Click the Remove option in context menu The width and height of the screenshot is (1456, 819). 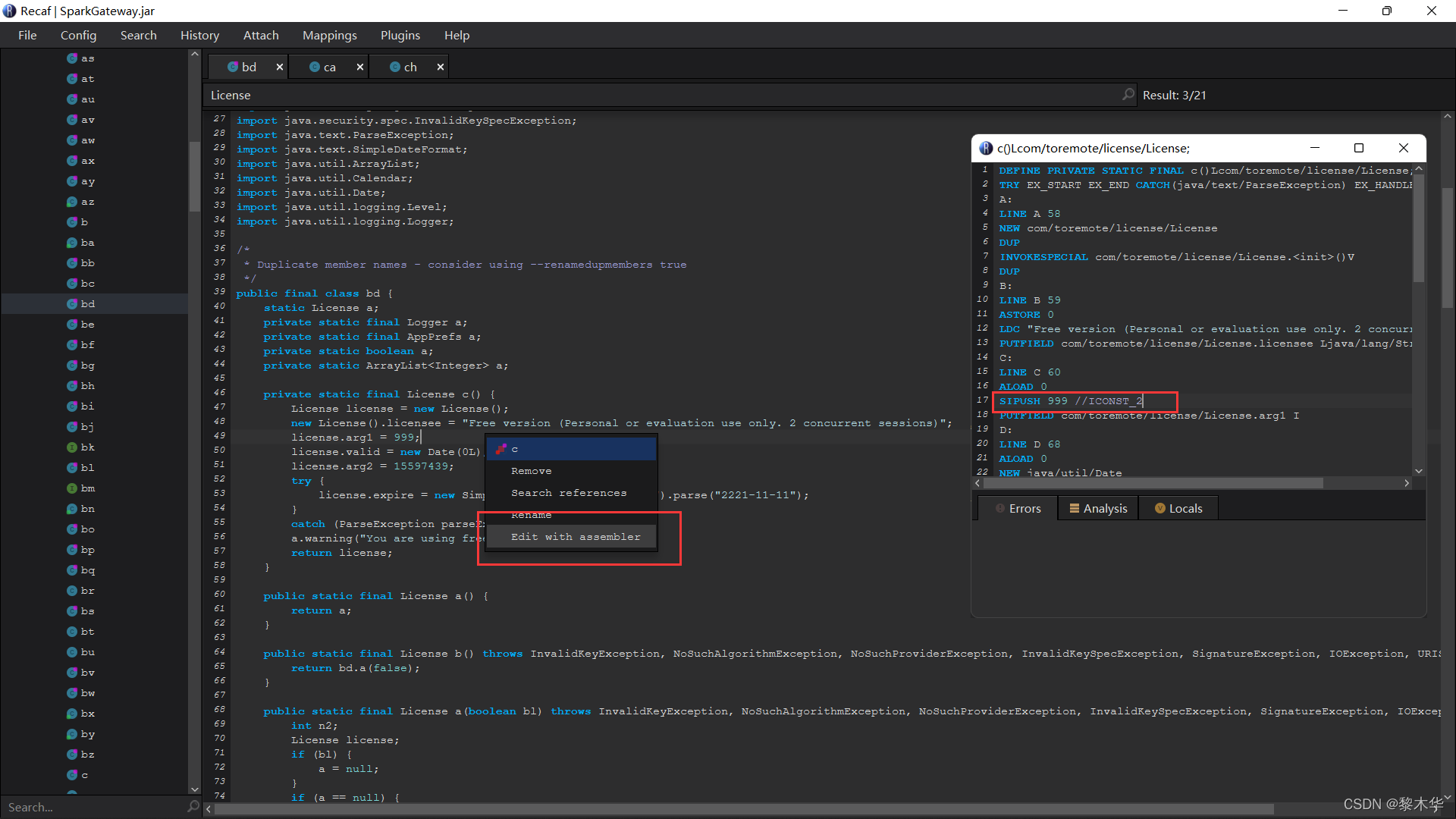(x=531, y=471)
